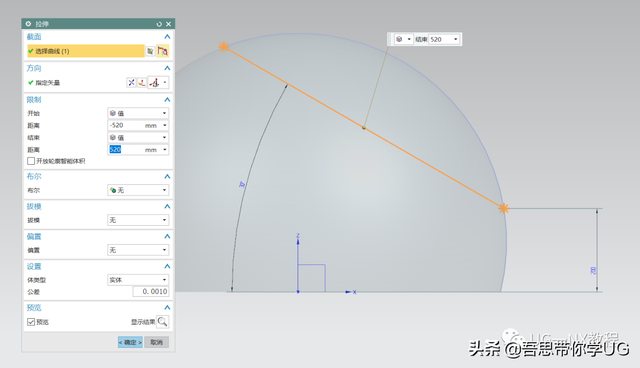Select the lower-right star endpoint of orange line
Screen dimensions: 640x368
click(x=504, y=208)
